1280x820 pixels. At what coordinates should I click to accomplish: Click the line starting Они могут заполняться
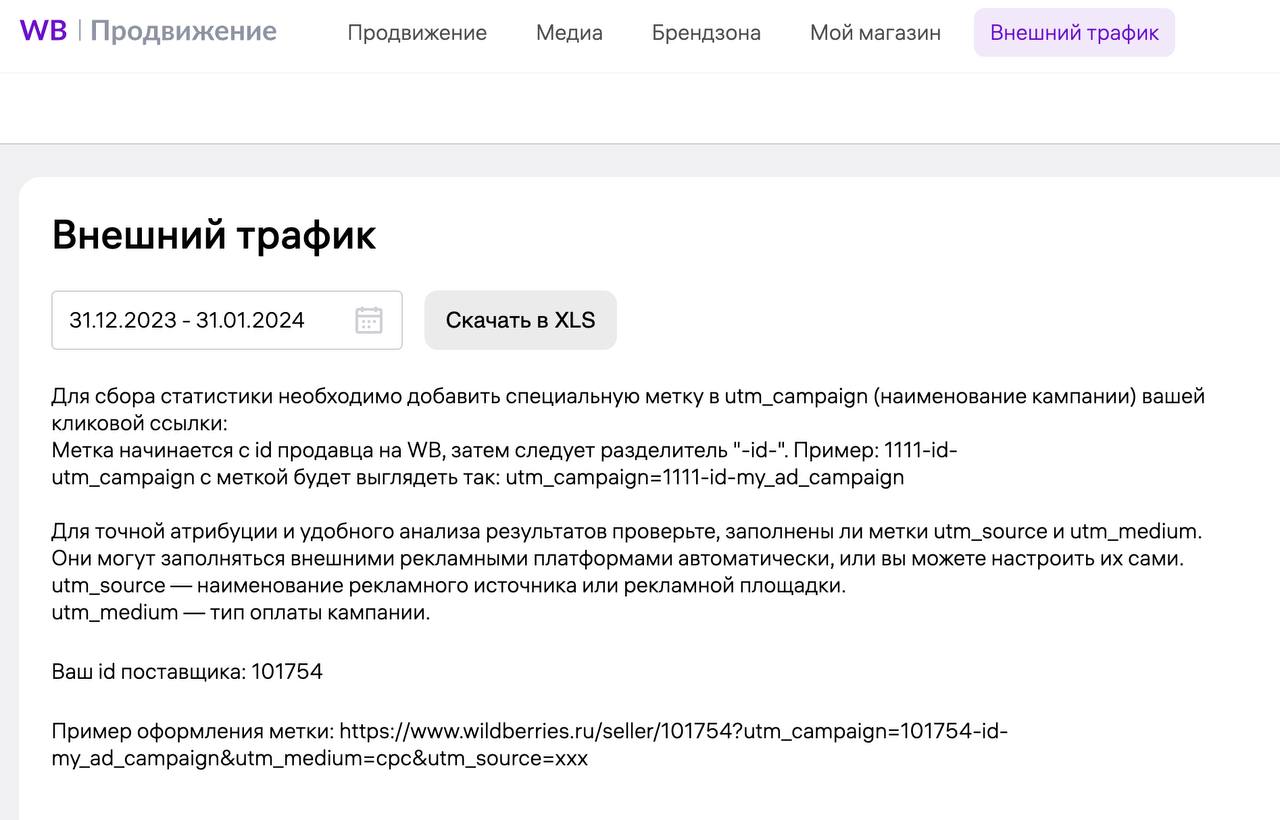pyautogui.click(x=617, y=558)
